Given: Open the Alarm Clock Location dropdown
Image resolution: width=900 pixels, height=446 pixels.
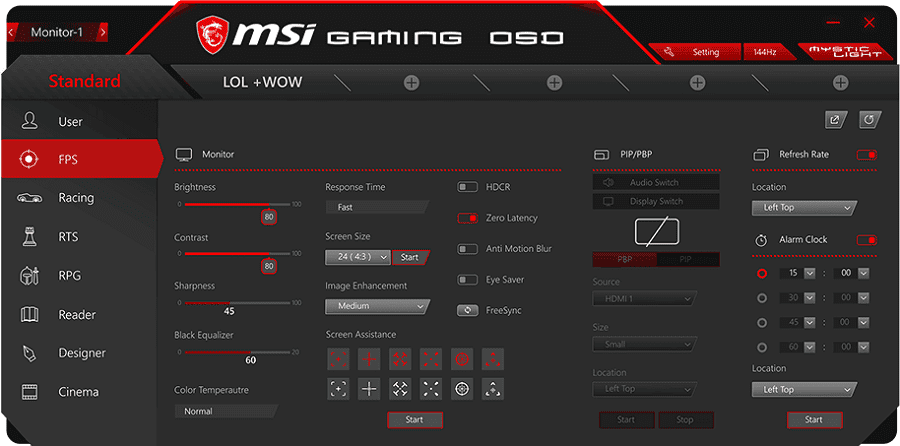Looking at the screenshot, I should (804, 390).
